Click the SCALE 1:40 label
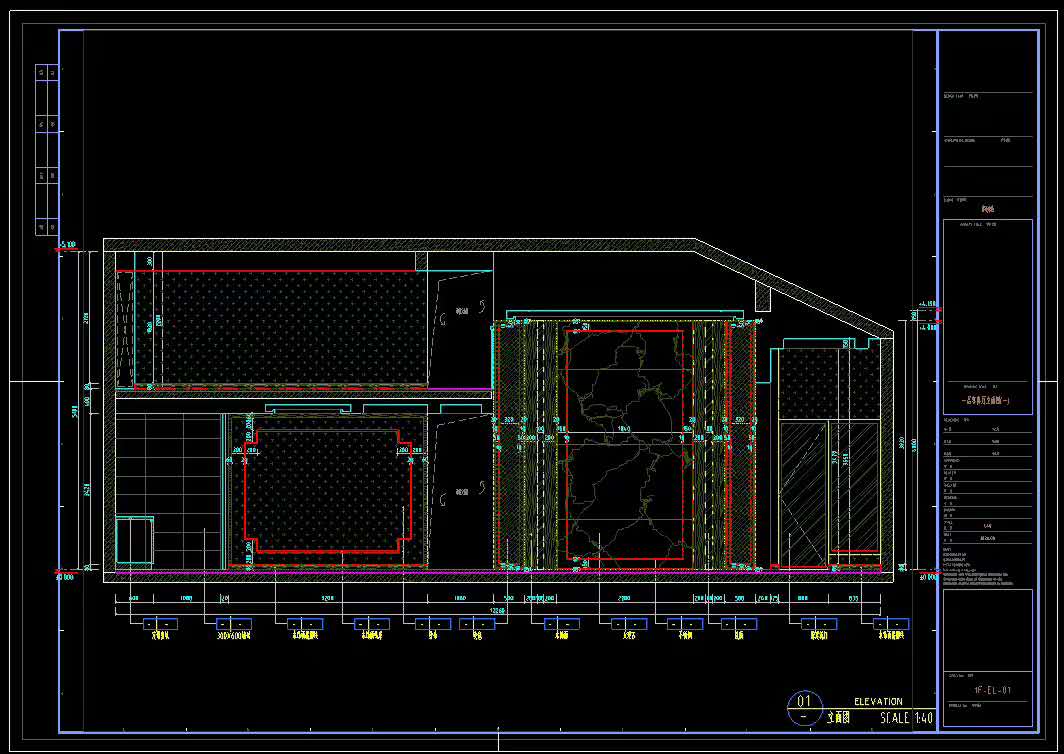The width and height of the screenshot is (1064, 754). (906, 718)
